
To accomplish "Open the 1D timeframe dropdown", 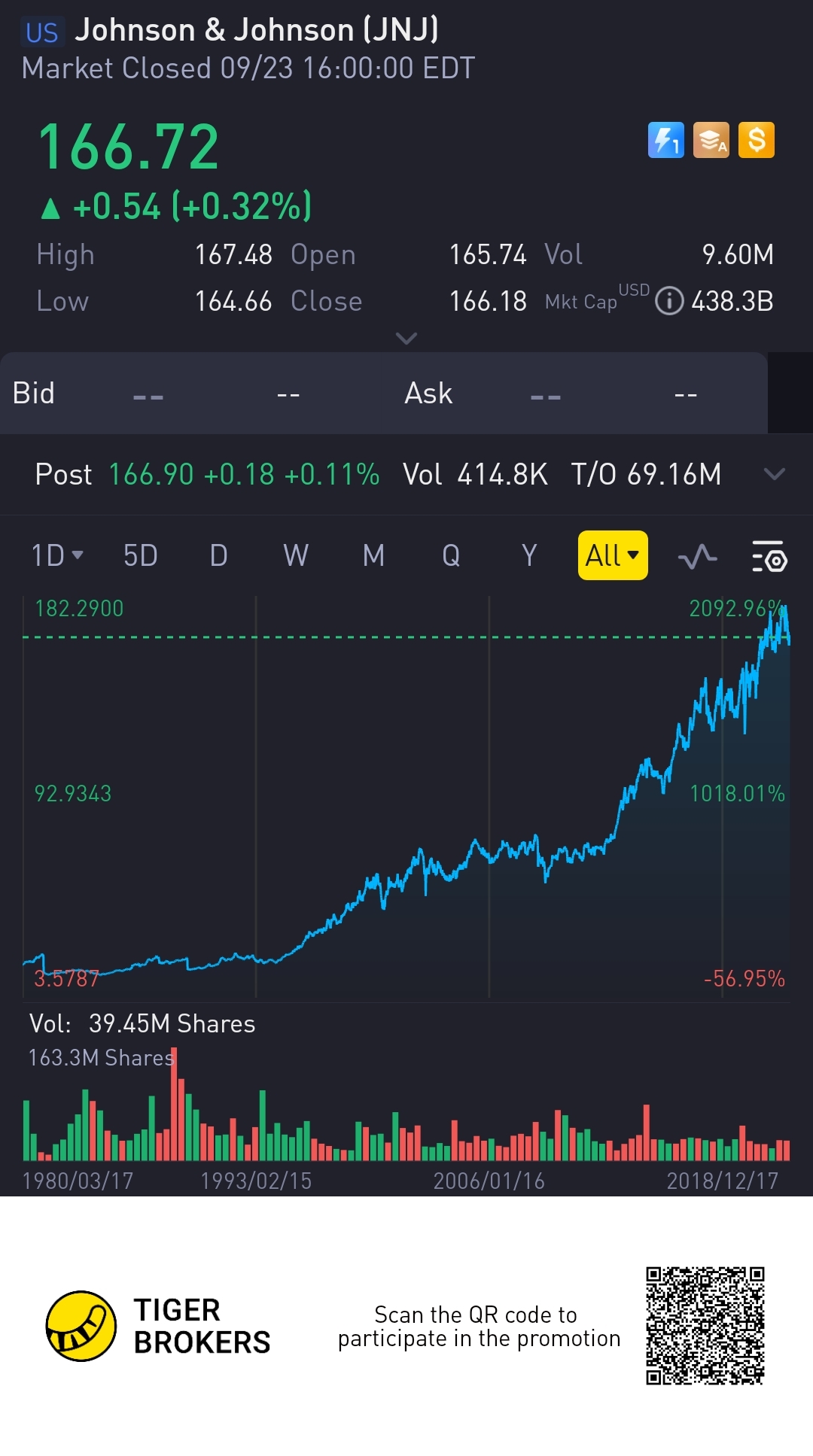I will click(57, 556).
